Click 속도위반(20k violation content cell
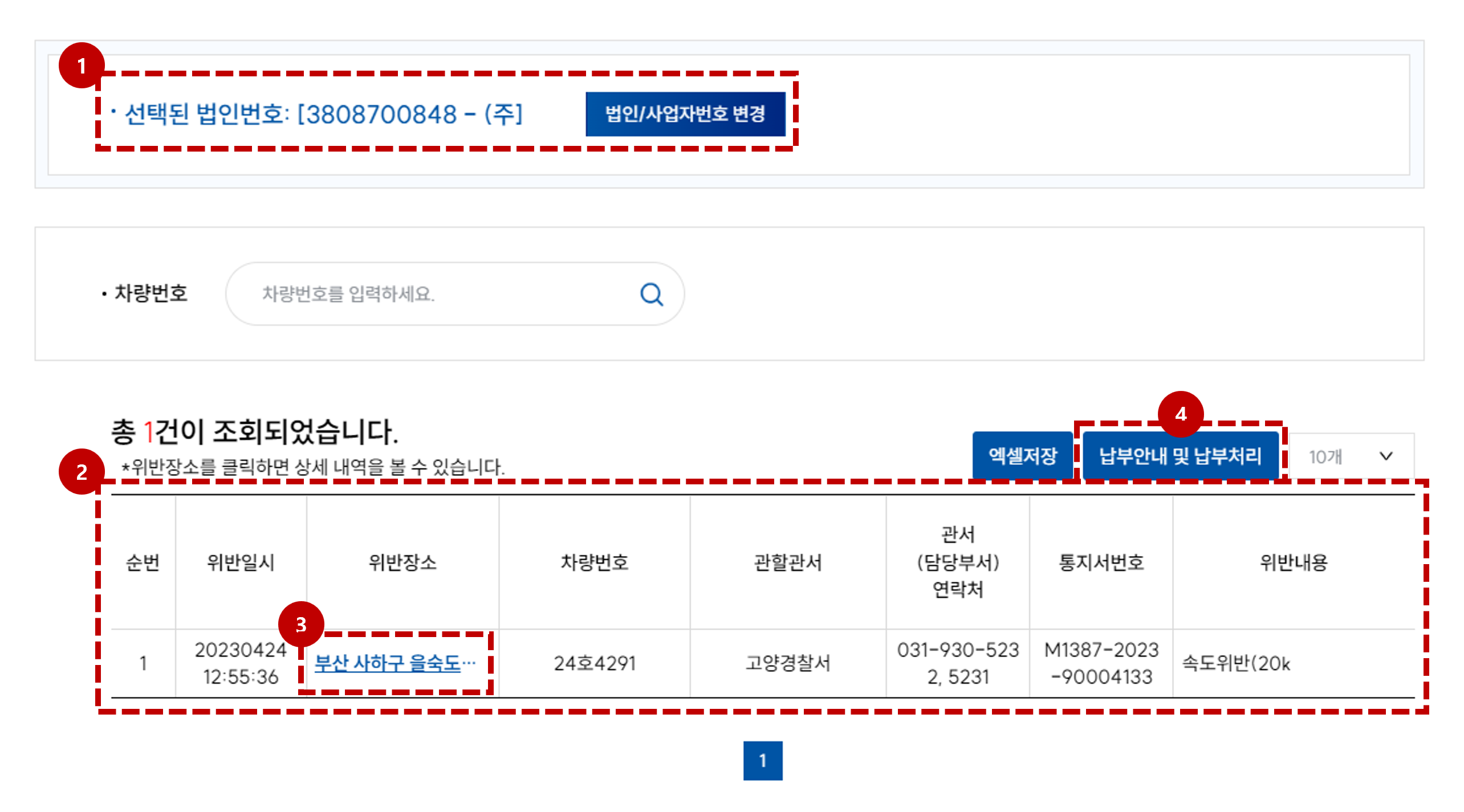Image resolution: width=1464 pixels, height=812 pixels. 1236,663
